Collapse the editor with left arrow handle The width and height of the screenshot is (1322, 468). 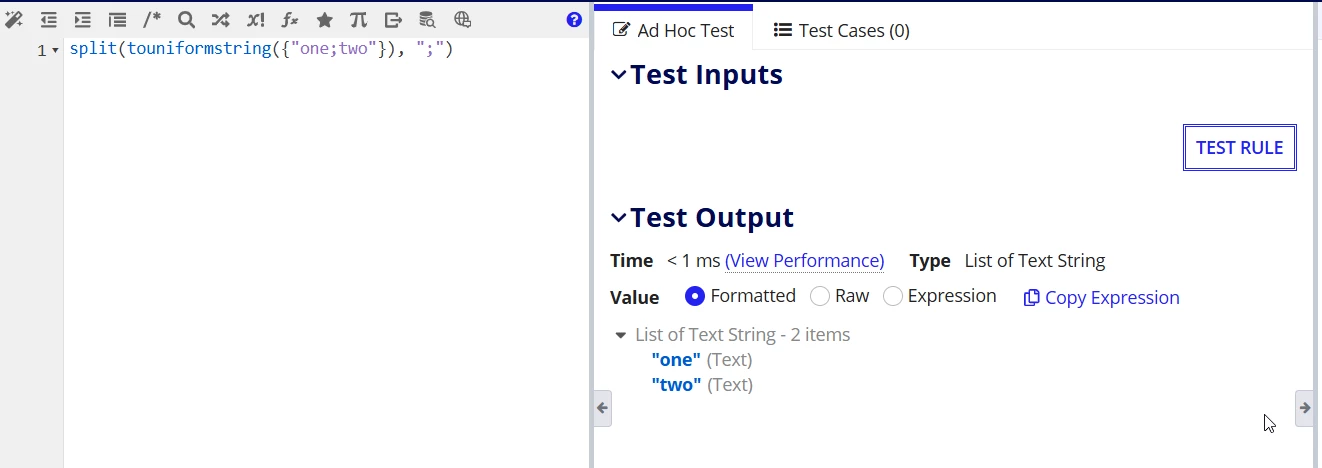point(602,408)
